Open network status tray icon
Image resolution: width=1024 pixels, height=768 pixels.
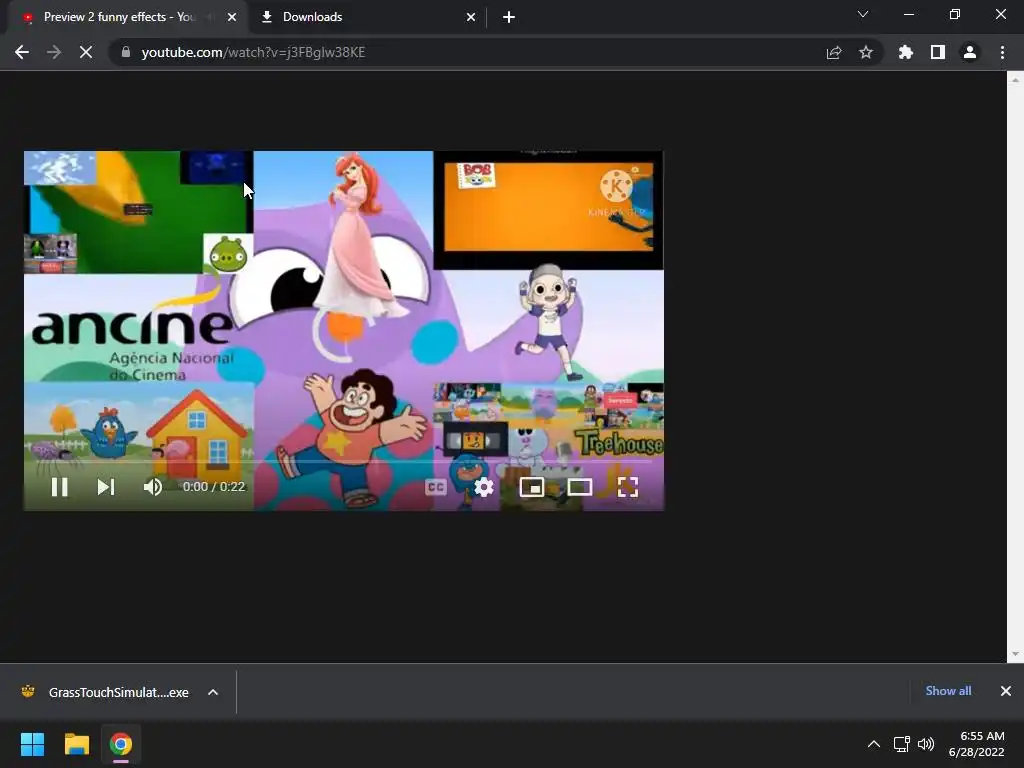click(x=902, y=744)
